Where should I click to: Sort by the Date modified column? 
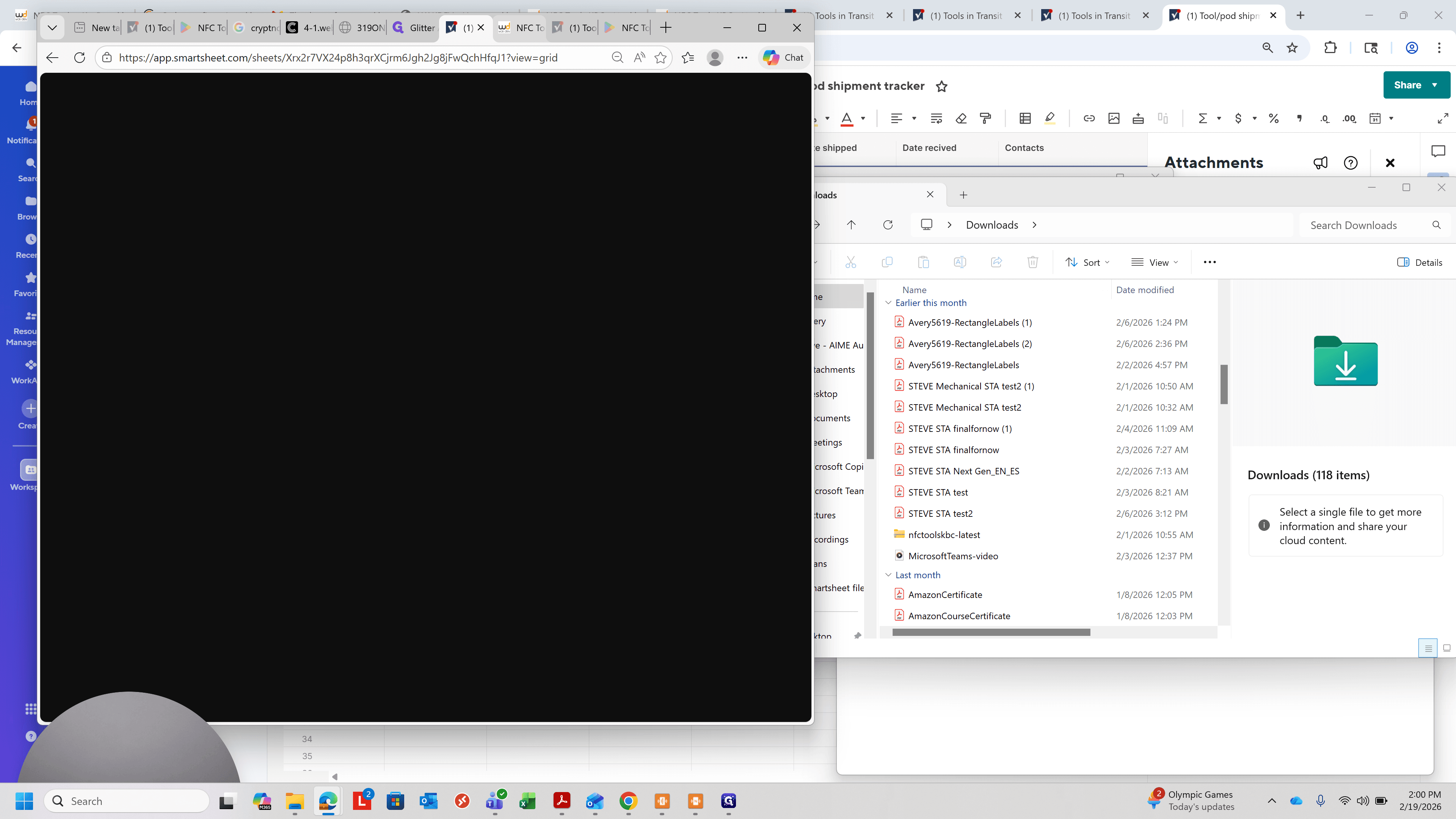point(1145,290)
